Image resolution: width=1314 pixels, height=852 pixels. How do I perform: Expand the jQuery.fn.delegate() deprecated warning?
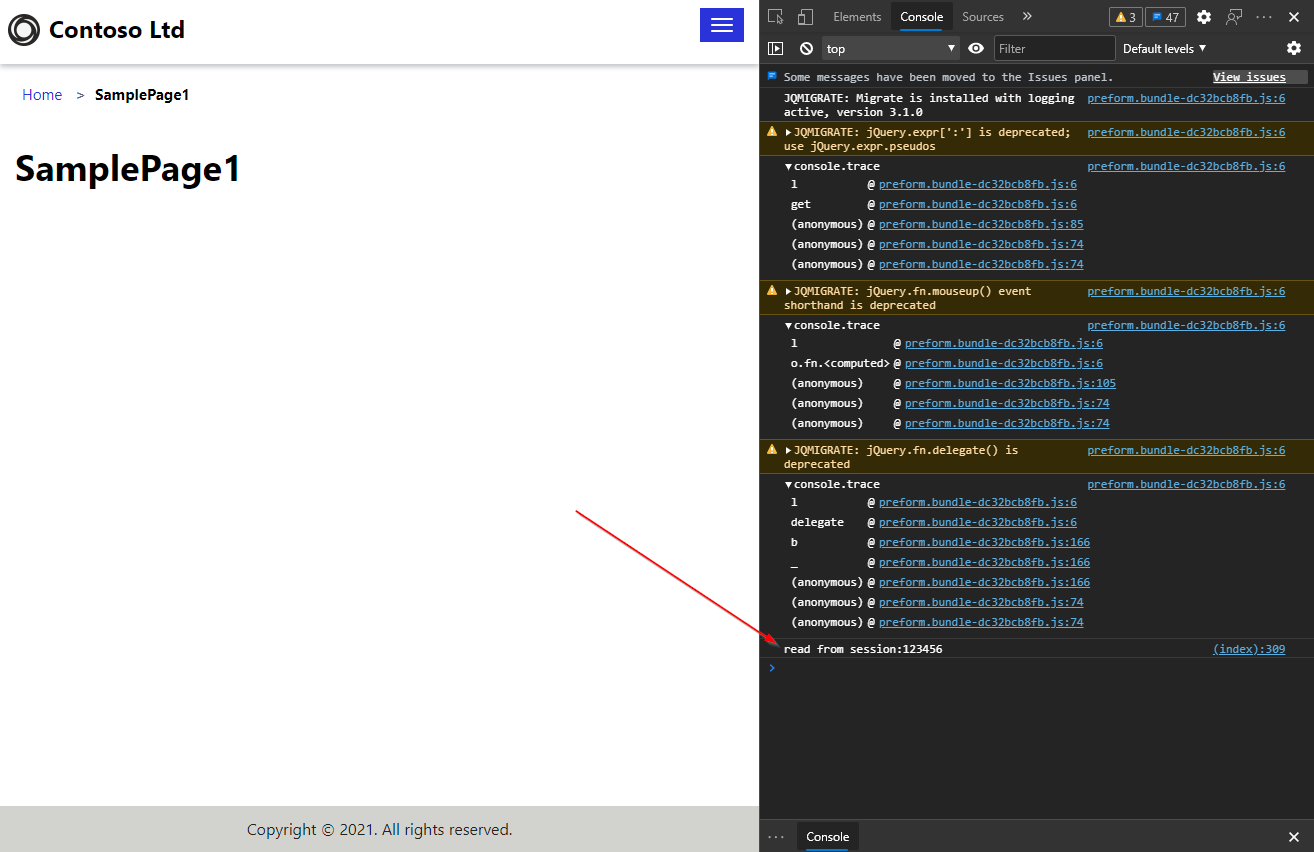(x=788, y=450)
